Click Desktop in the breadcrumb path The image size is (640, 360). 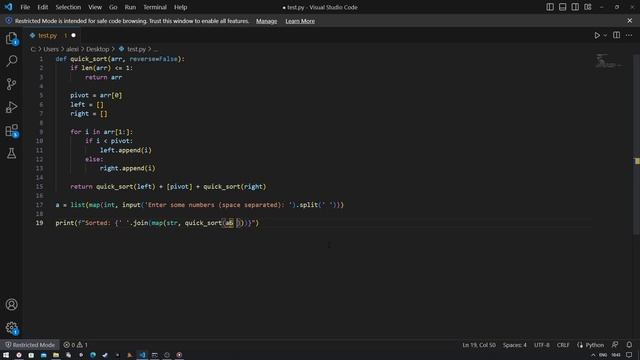pos(98,49)
